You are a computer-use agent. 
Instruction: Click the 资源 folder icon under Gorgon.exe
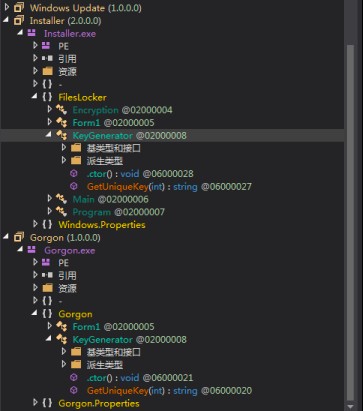(47, 288)
